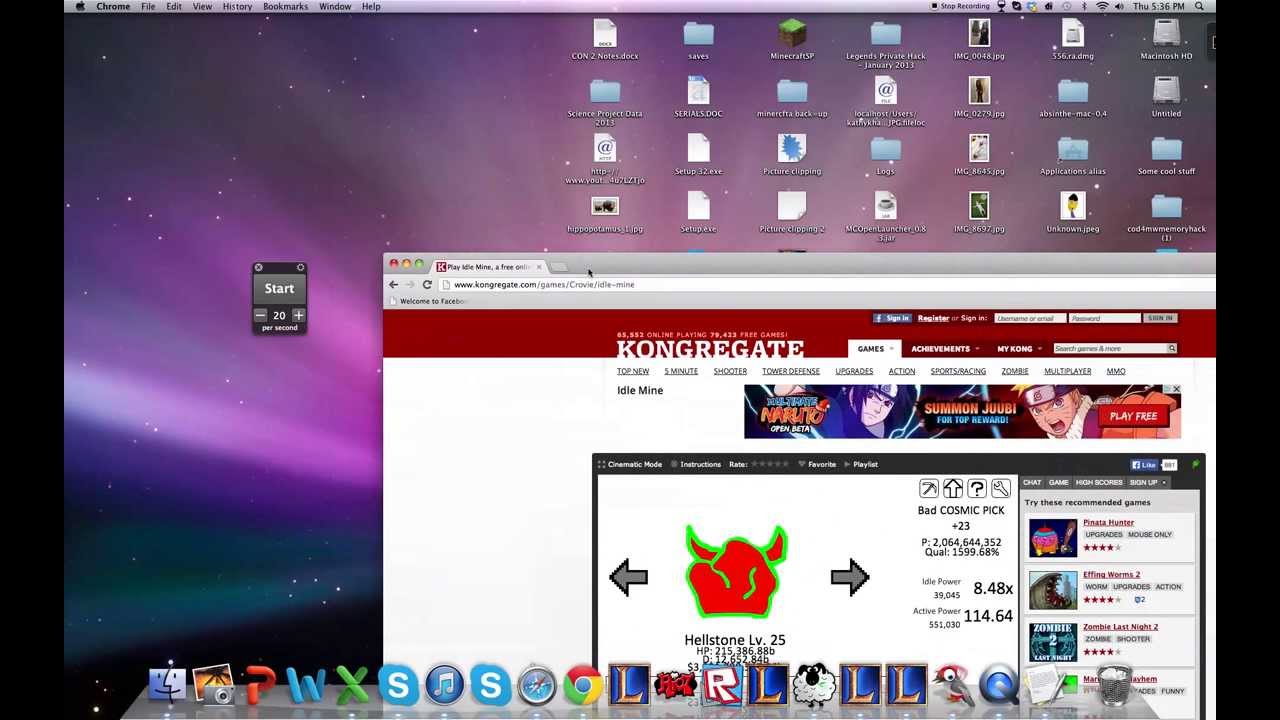Open the pickaxe menu icon in Idle Mine
Screen dimensions: 1280x720
tap(928, 488)
